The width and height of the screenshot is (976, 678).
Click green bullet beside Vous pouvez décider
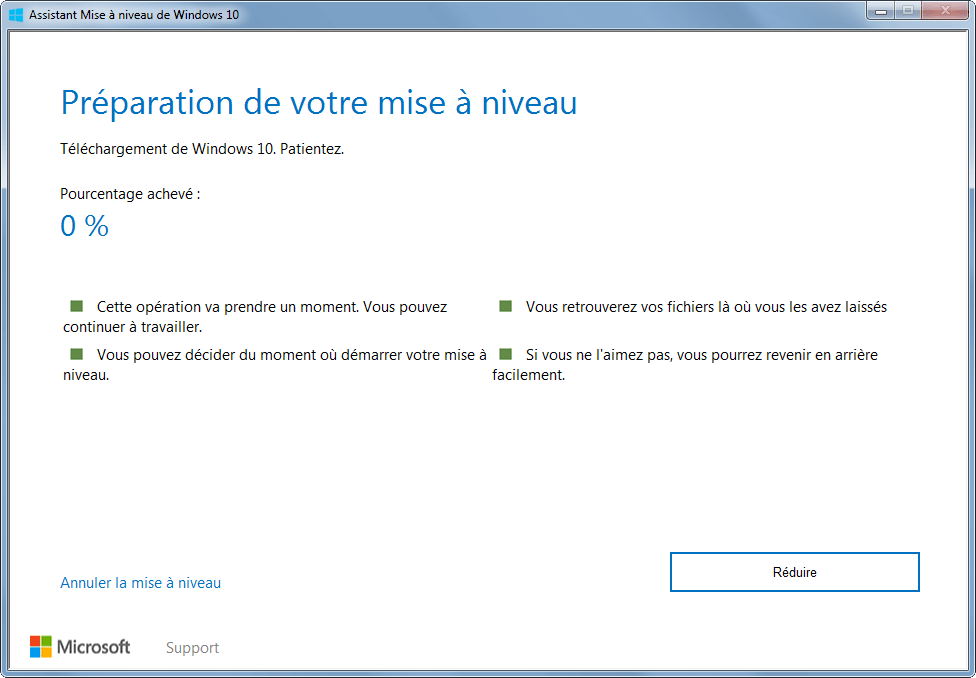click(77, 354)
